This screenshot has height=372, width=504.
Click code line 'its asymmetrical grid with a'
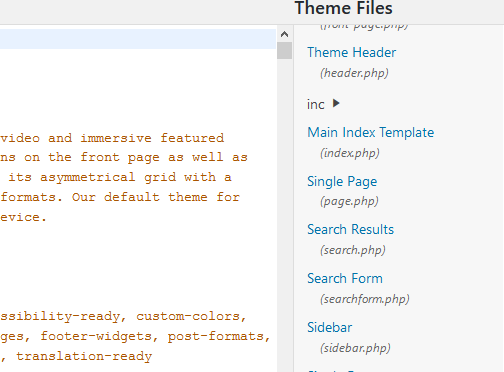point(120,177)
